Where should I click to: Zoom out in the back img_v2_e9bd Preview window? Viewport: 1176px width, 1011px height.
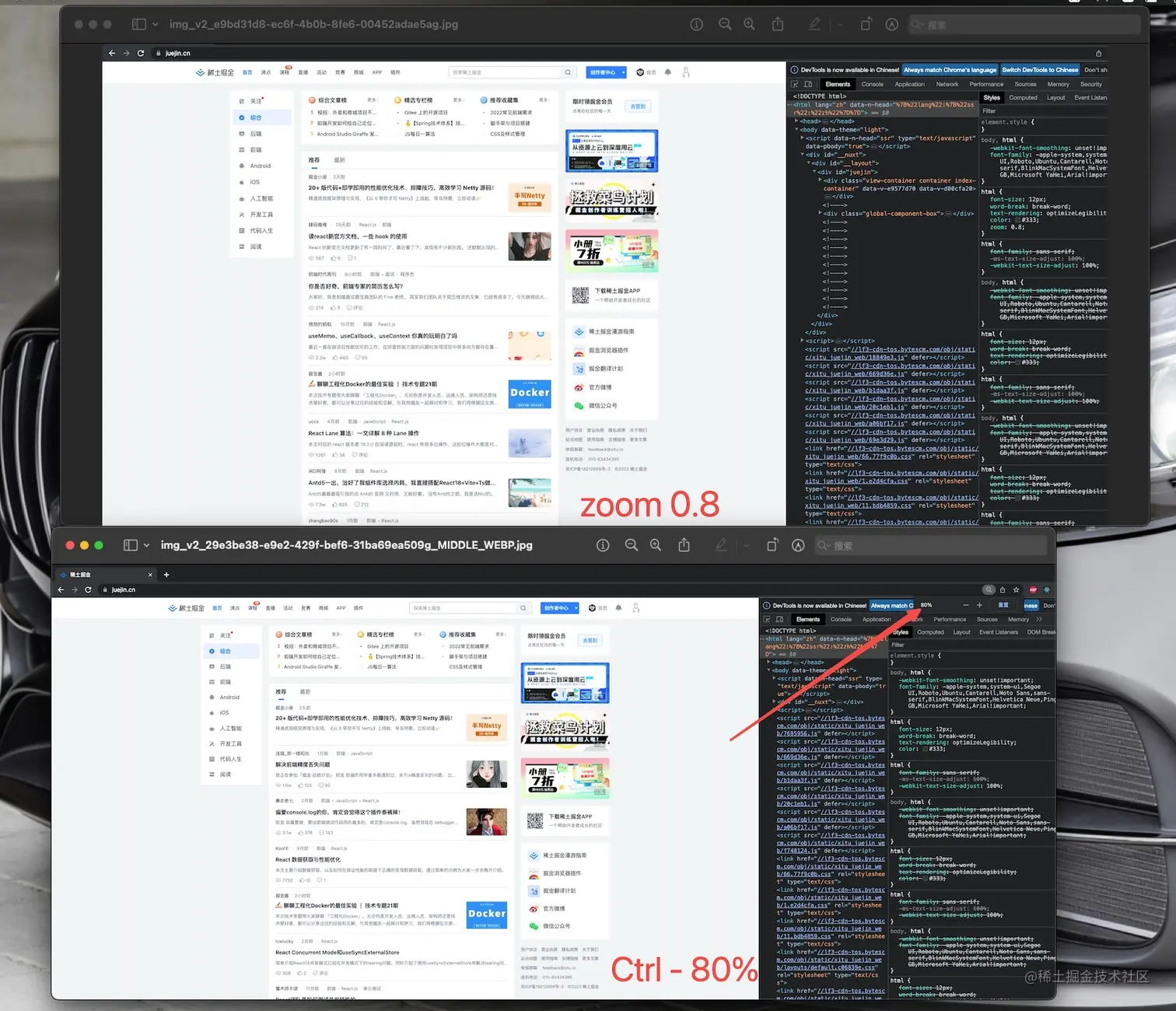[x=725, y=24]
